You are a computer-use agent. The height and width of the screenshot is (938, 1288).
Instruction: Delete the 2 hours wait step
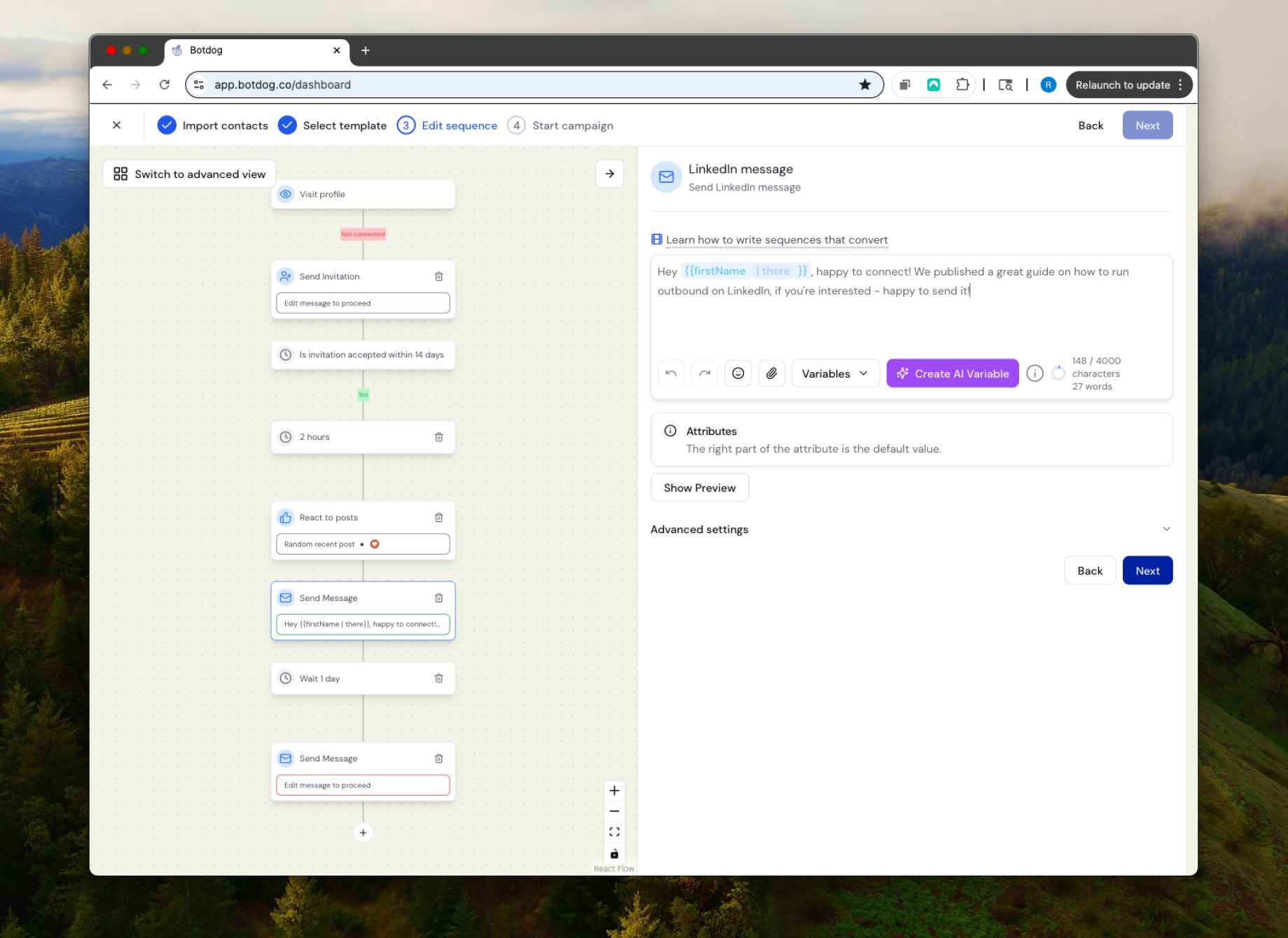click(x=438, y=436)
